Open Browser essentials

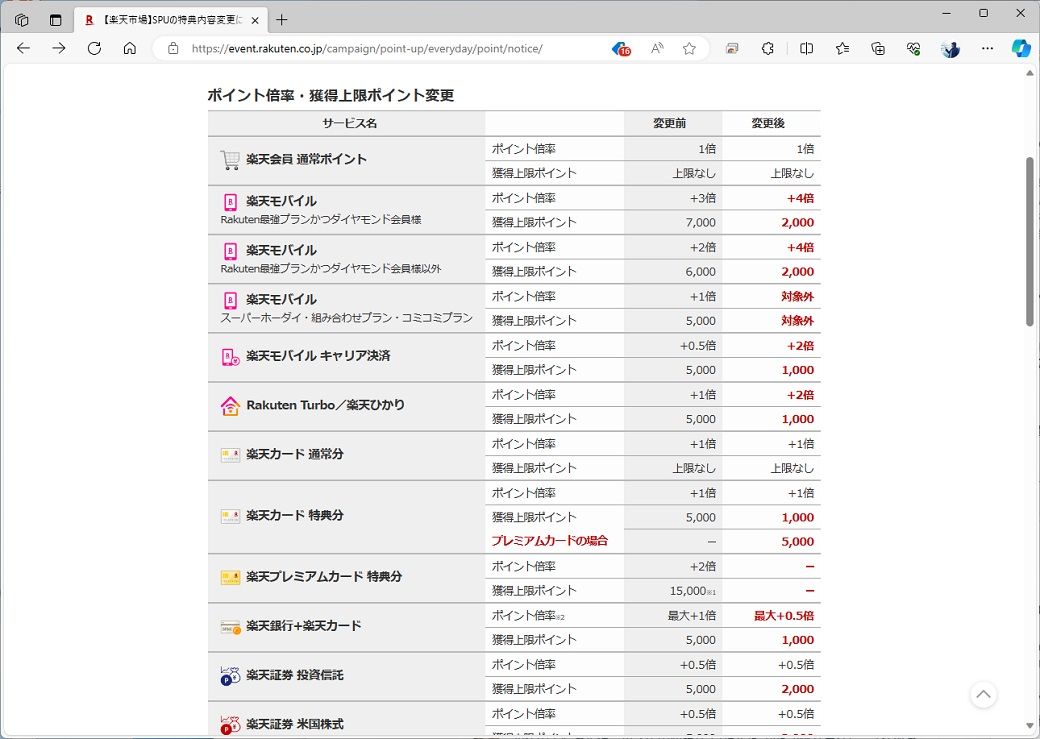tap(912, 47)
